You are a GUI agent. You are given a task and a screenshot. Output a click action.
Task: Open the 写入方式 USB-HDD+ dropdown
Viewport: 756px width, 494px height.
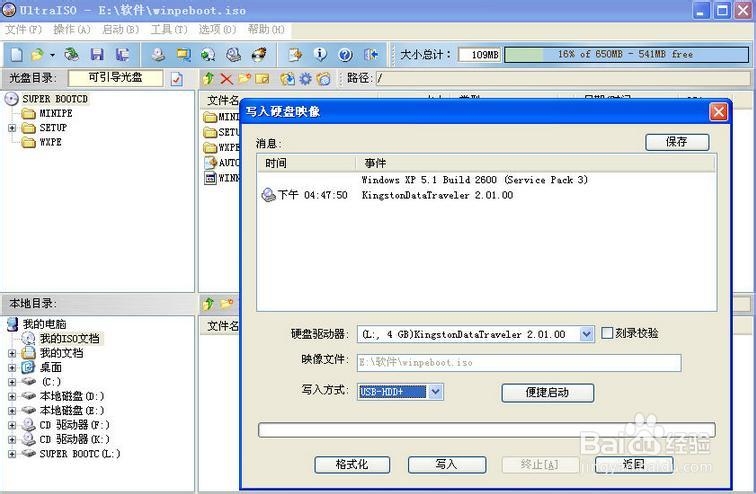(x=435, y=392)
